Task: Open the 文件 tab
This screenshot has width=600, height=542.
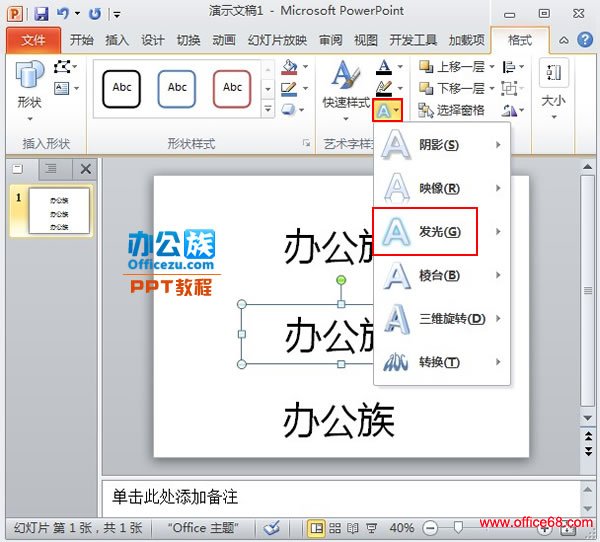Action: pyautogui.click(x=33, y=40)
